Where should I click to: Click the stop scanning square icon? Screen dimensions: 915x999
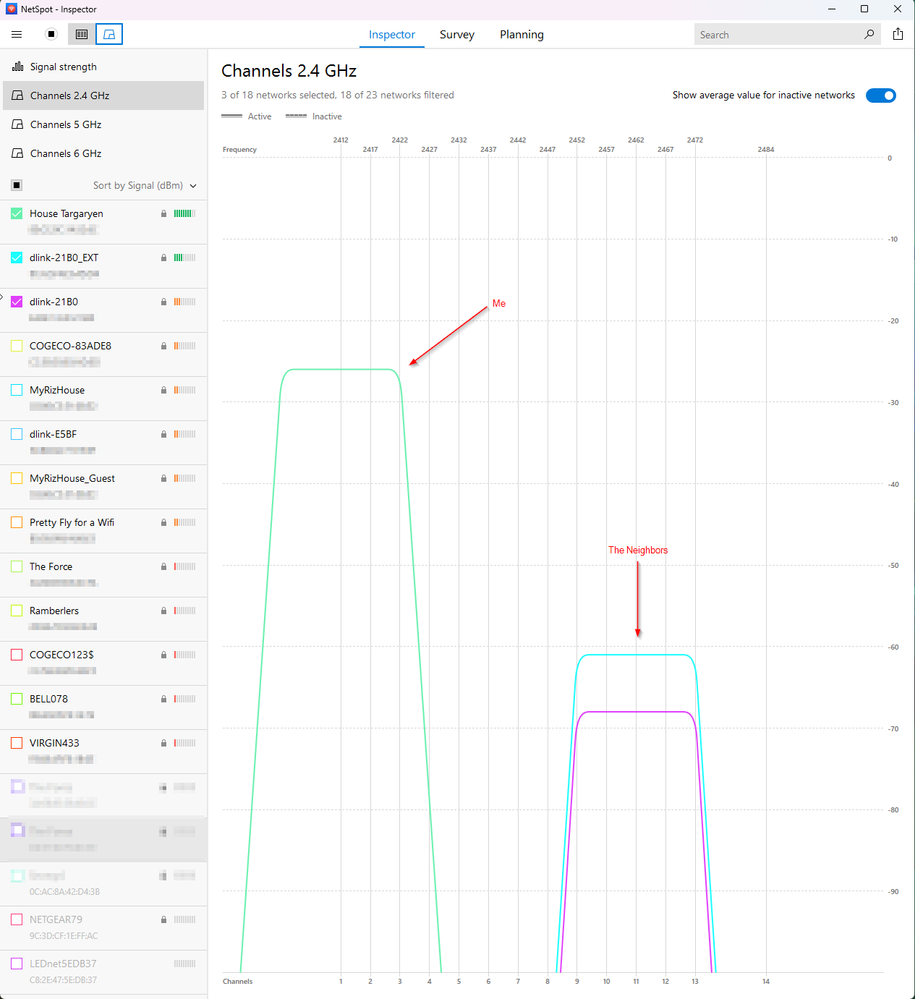coord(49,33)
